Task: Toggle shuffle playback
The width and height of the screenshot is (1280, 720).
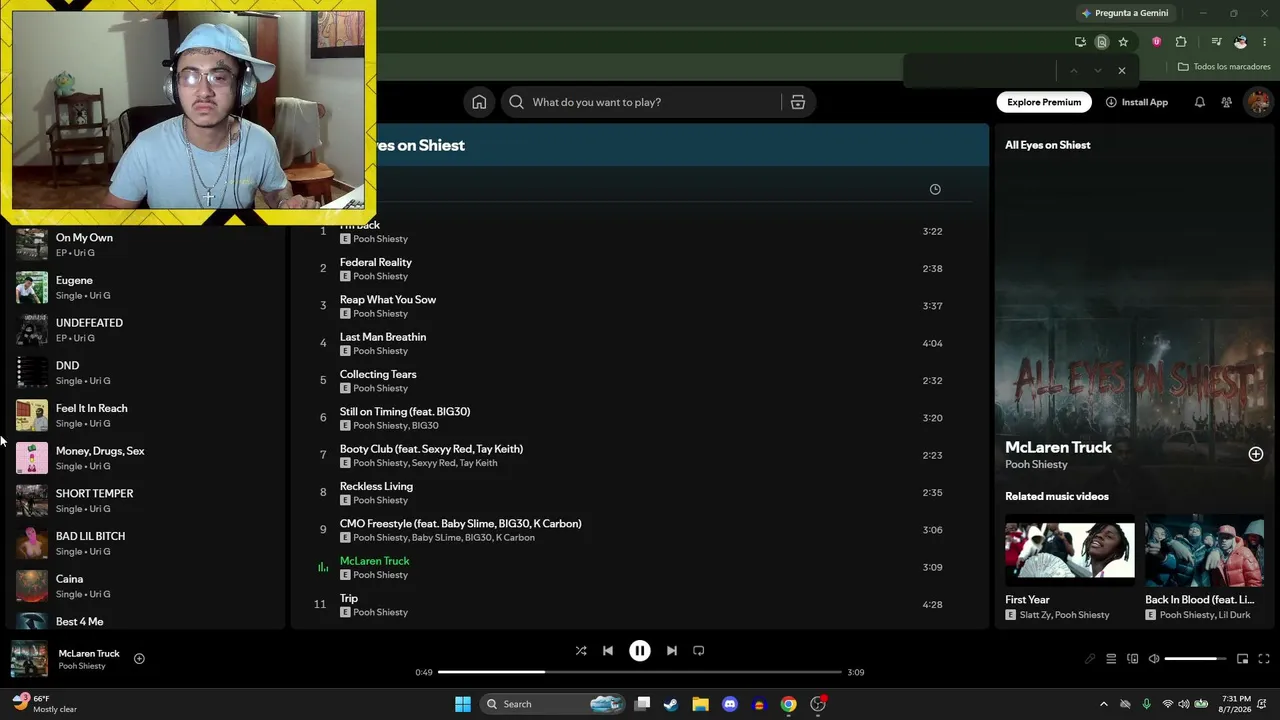Action: 581,651
